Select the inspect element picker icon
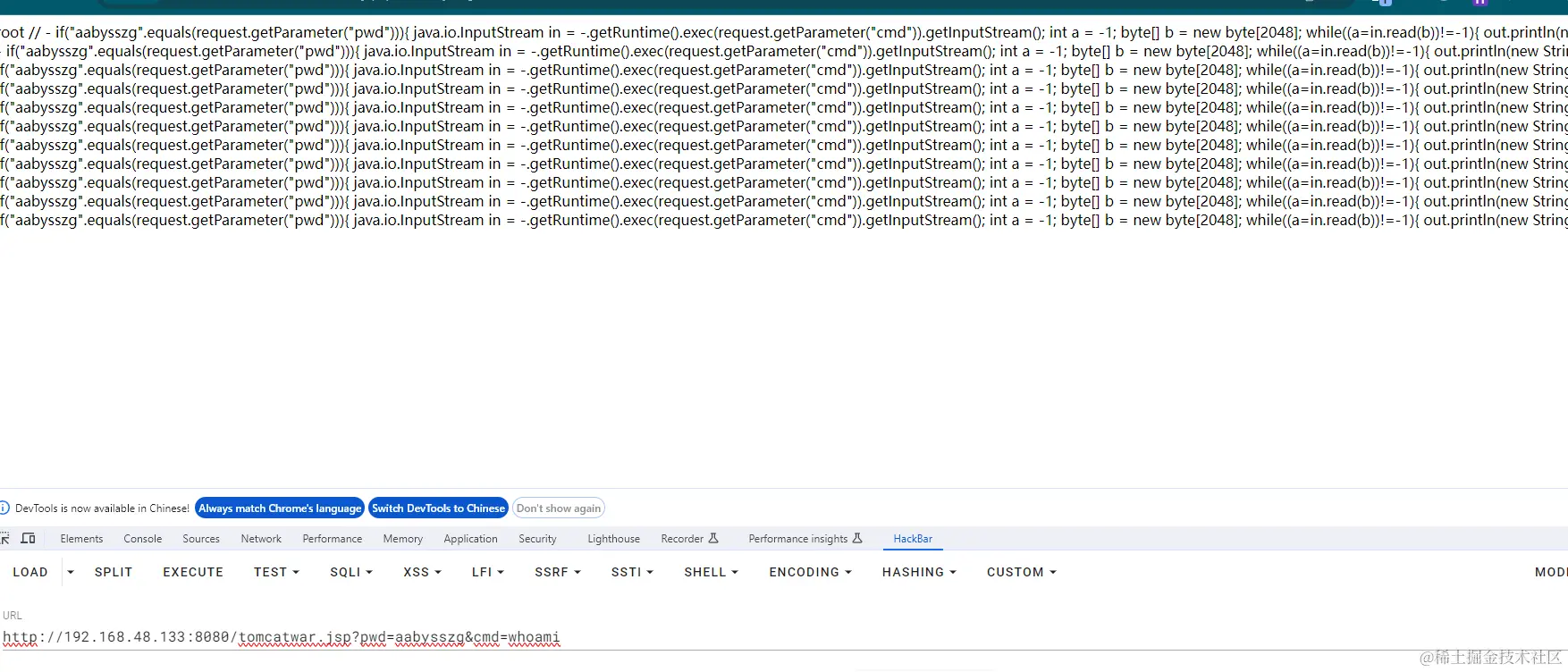Viewport: 1568px width, 672px height. [4, 538]
